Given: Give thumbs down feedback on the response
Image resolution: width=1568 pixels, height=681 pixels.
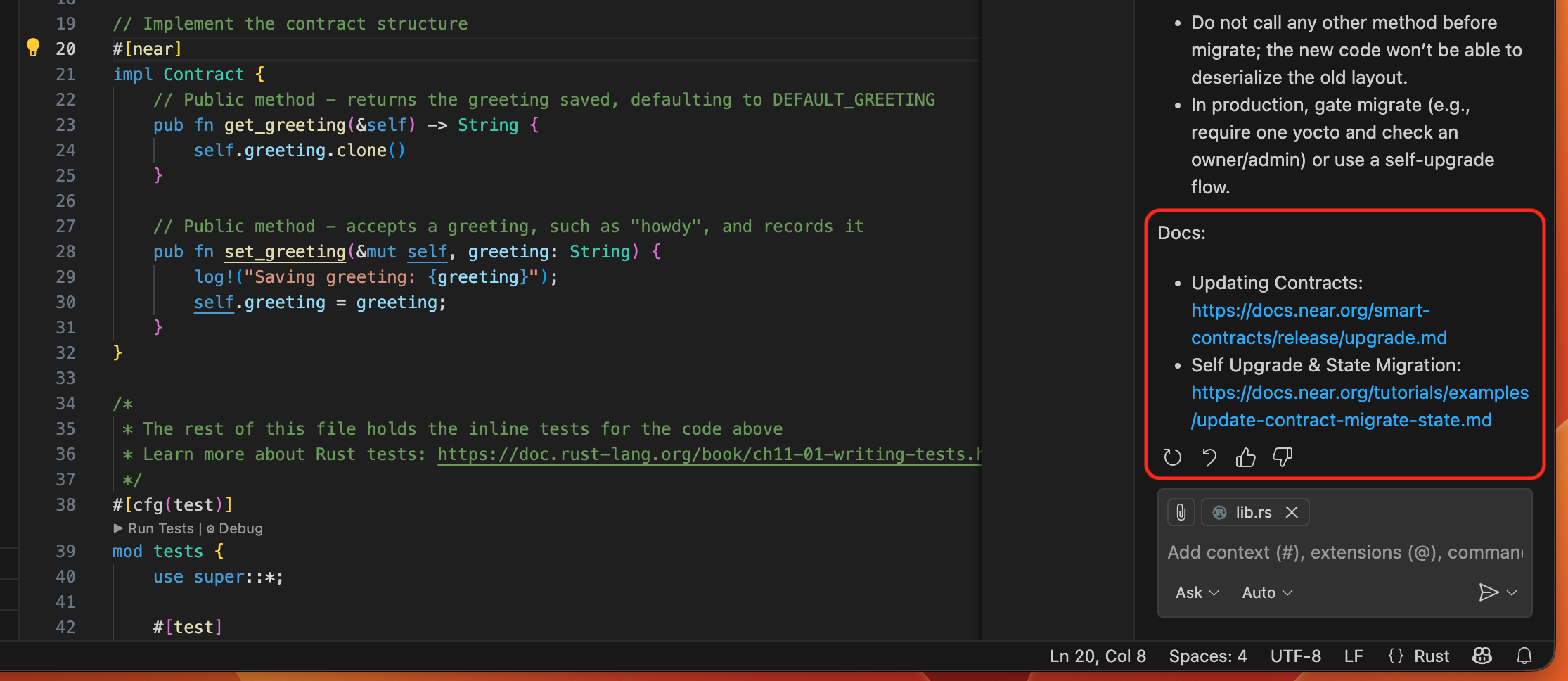Looking at the screenshot, I should (1282, 457).
